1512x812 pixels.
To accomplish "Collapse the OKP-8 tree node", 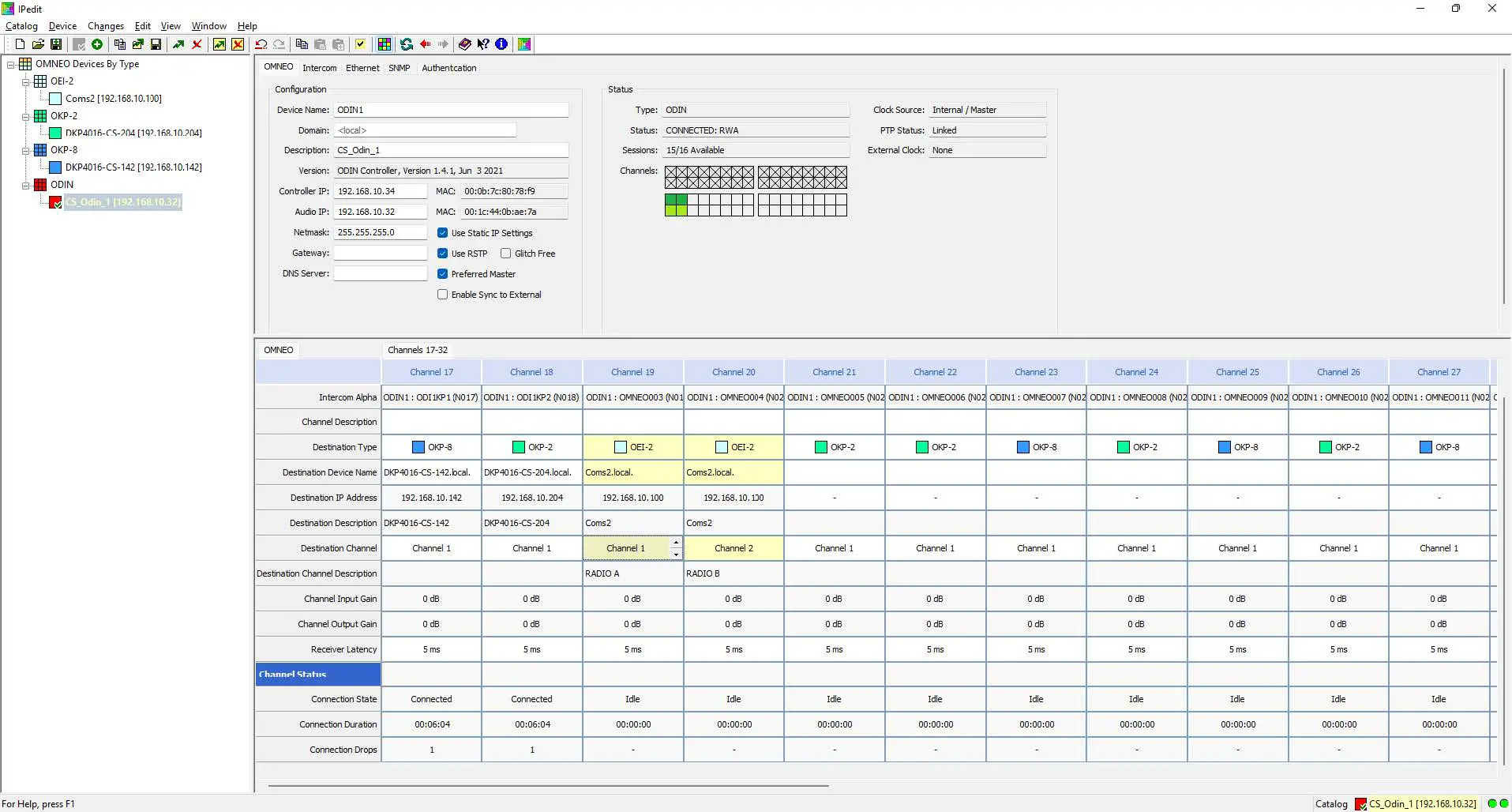I will 26,150.
